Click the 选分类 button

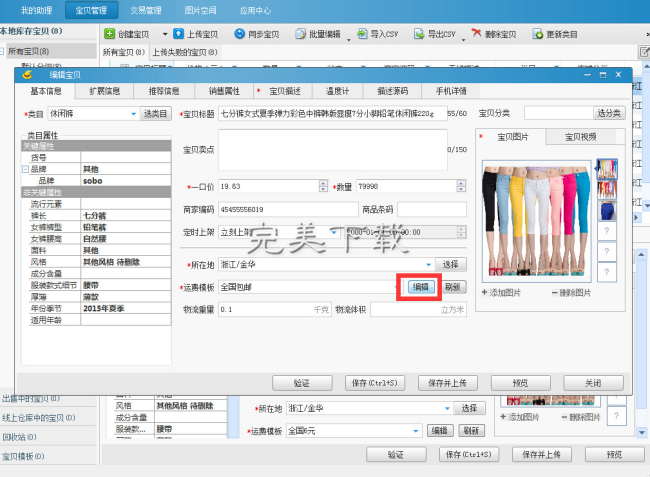coord(609,113)
